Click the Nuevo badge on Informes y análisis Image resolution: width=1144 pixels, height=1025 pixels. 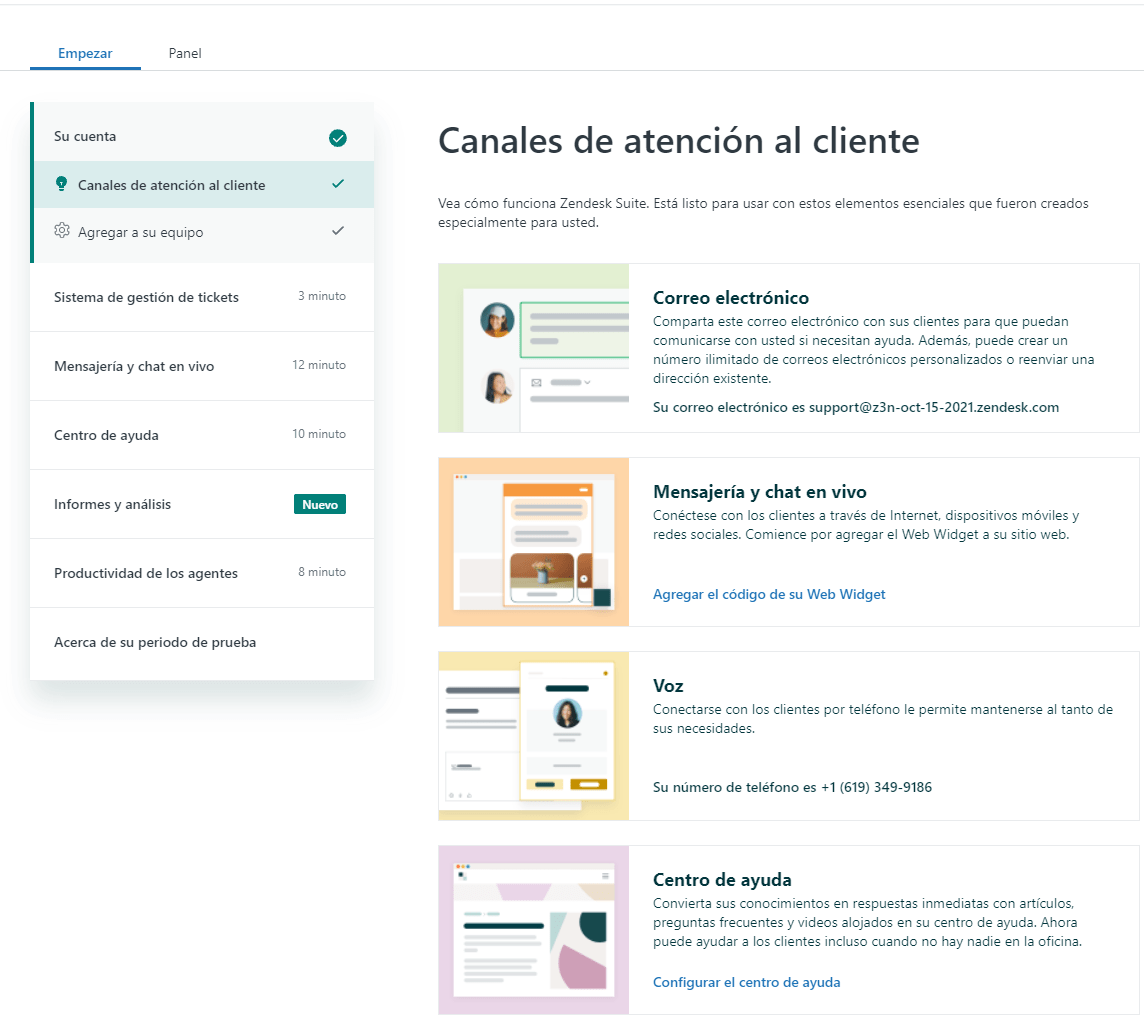point(319,504)
